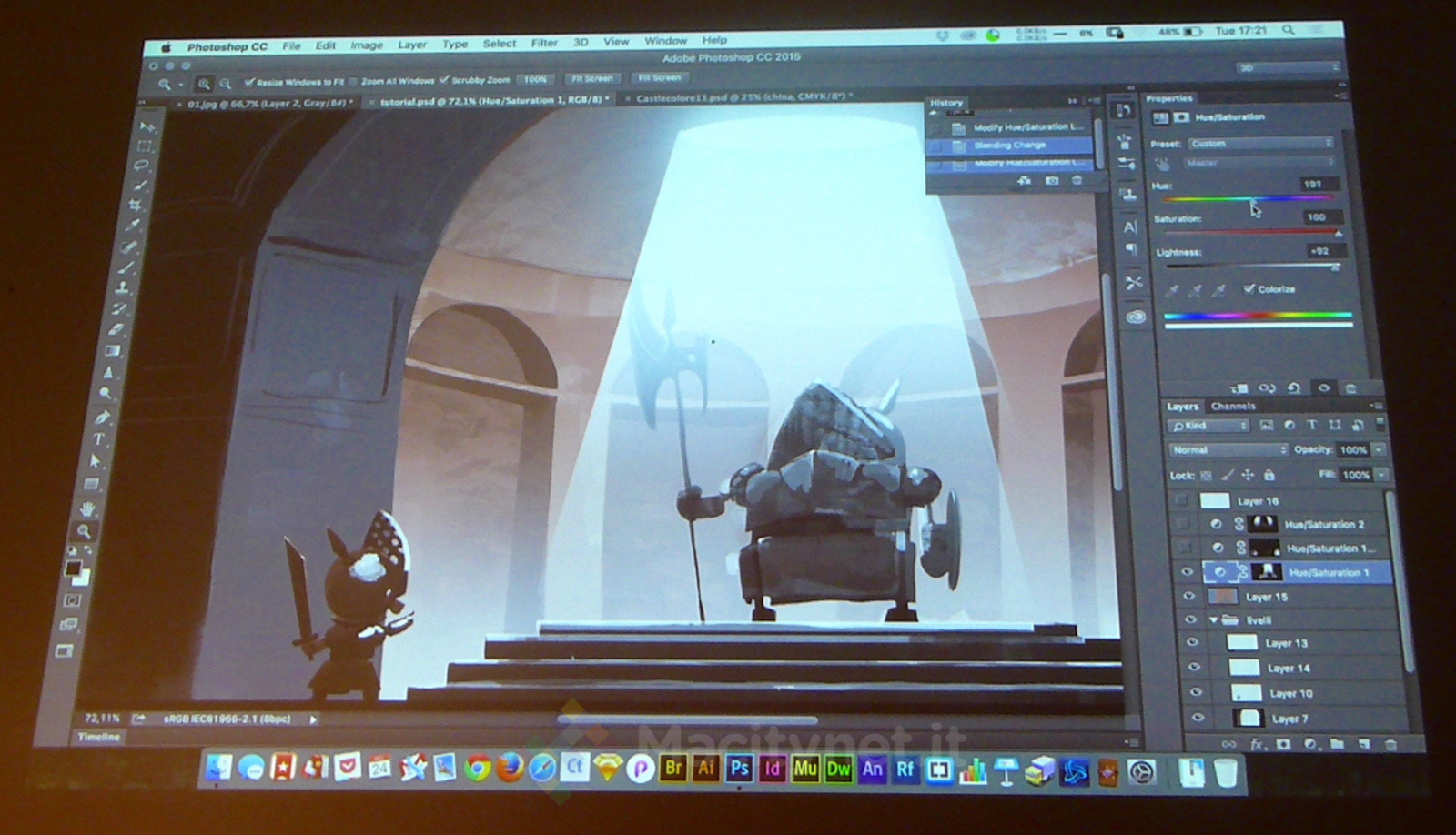Select the Pen tool

tap(102, 417)
